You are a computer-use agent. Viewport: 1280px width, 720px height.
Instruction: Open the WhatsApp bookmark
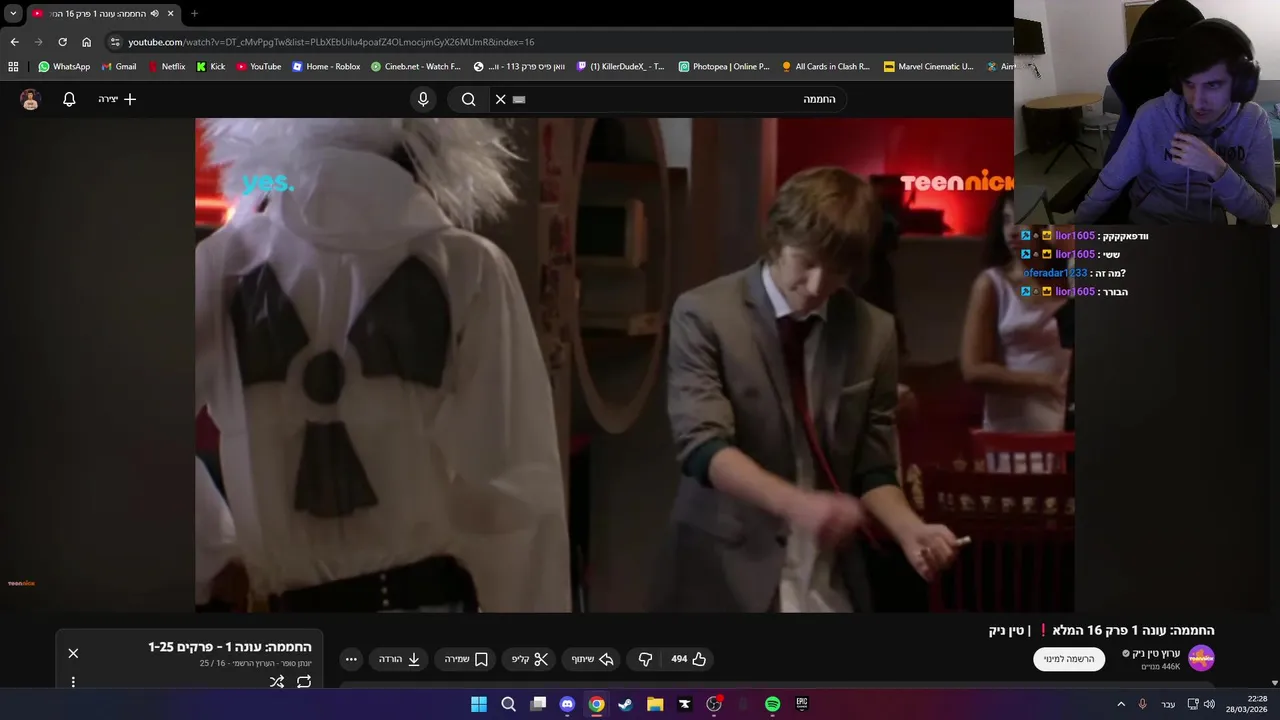click(x=64, y=67)
